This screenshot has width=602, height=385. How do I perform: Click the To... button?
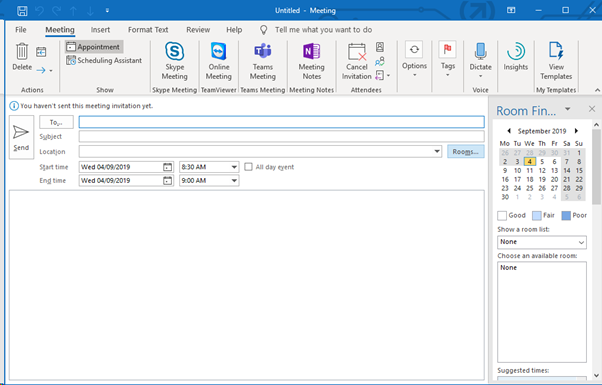(x=56, y=122)
